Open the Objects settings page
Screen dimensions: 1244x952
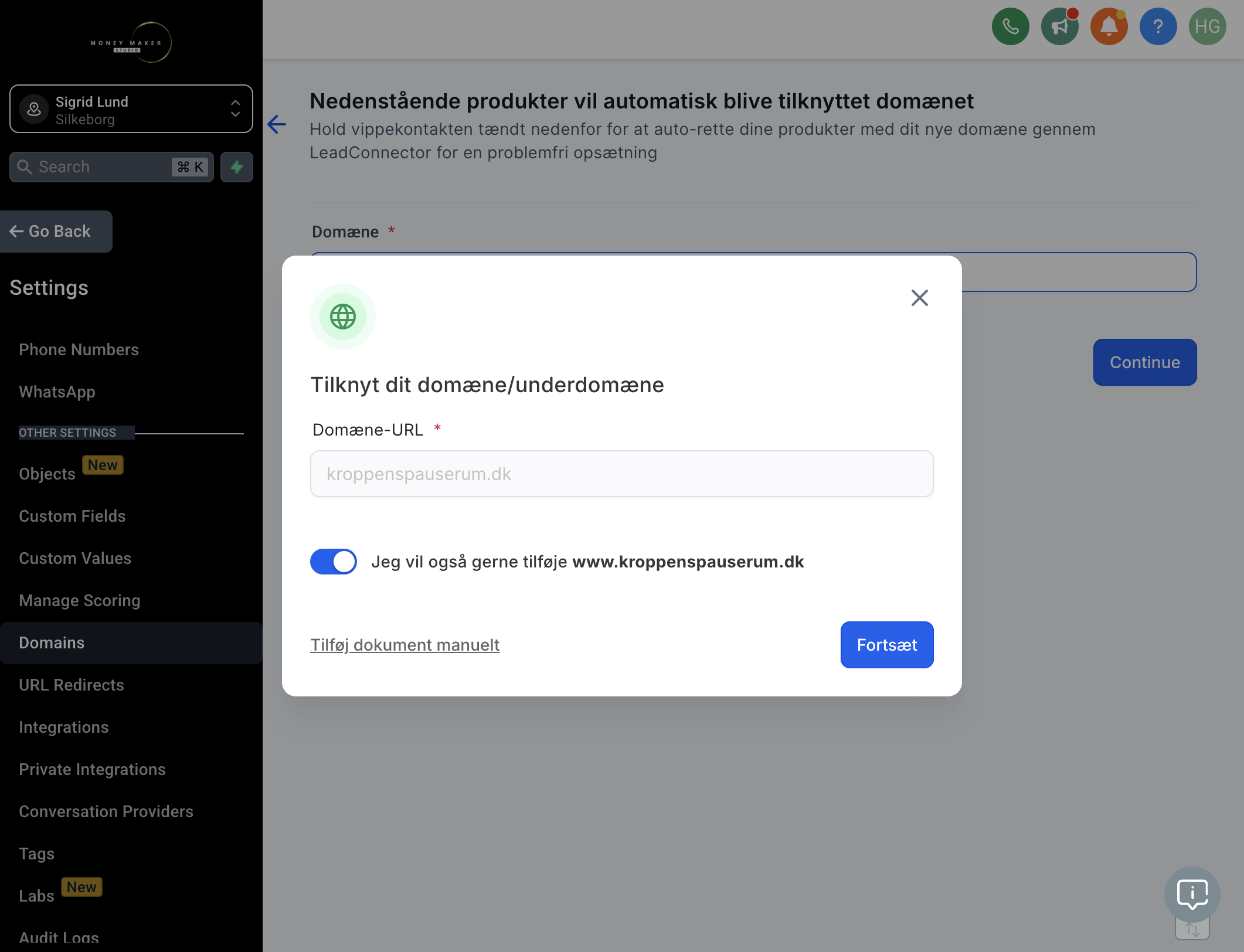(x=47, y=474)
